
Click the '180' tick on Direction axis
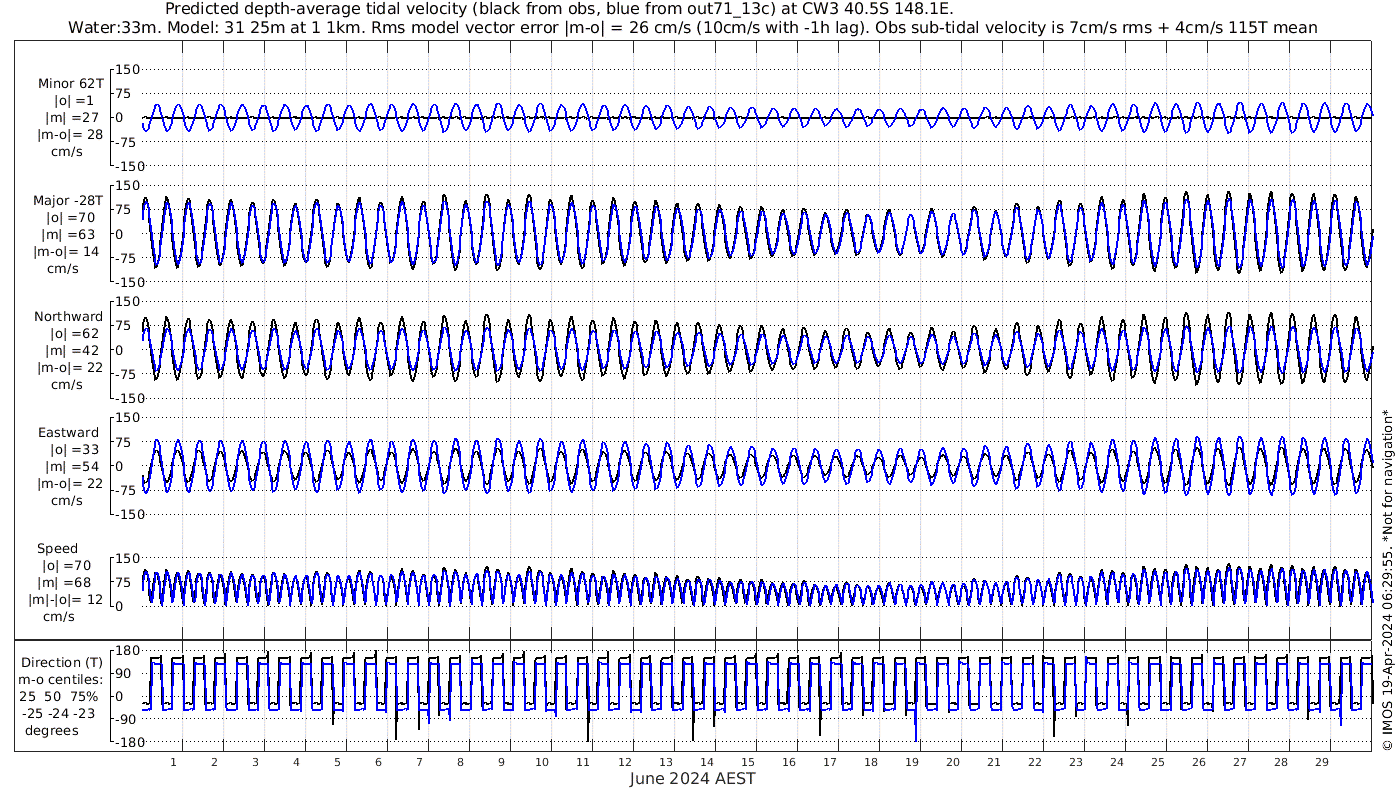127,652
